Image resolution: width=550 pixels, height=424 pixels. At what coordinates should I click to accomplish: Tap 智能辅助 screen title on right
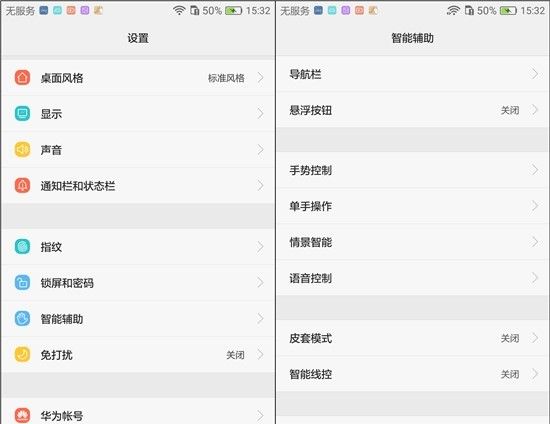(x=412, y=38)
